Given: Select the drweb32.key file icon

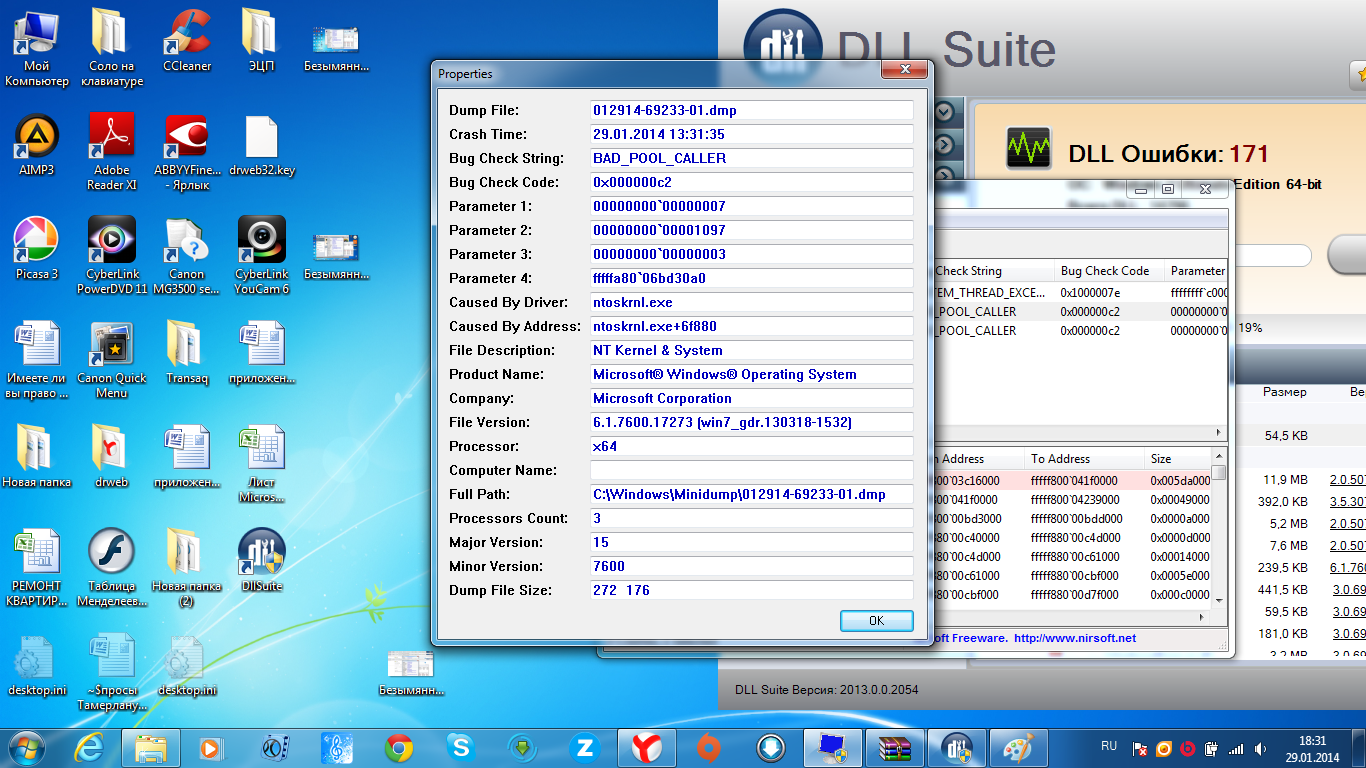Looking at the screenshot, I should [x=261, y=146].
